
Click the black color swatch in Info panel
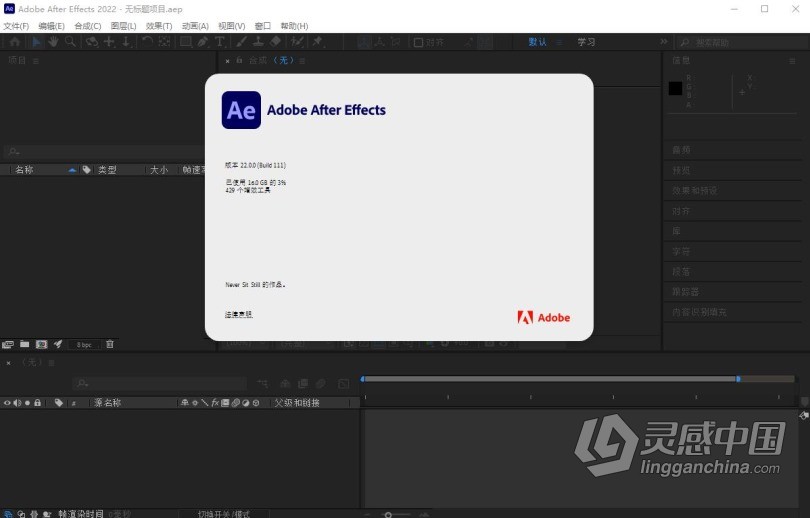(x=675, y=88)
